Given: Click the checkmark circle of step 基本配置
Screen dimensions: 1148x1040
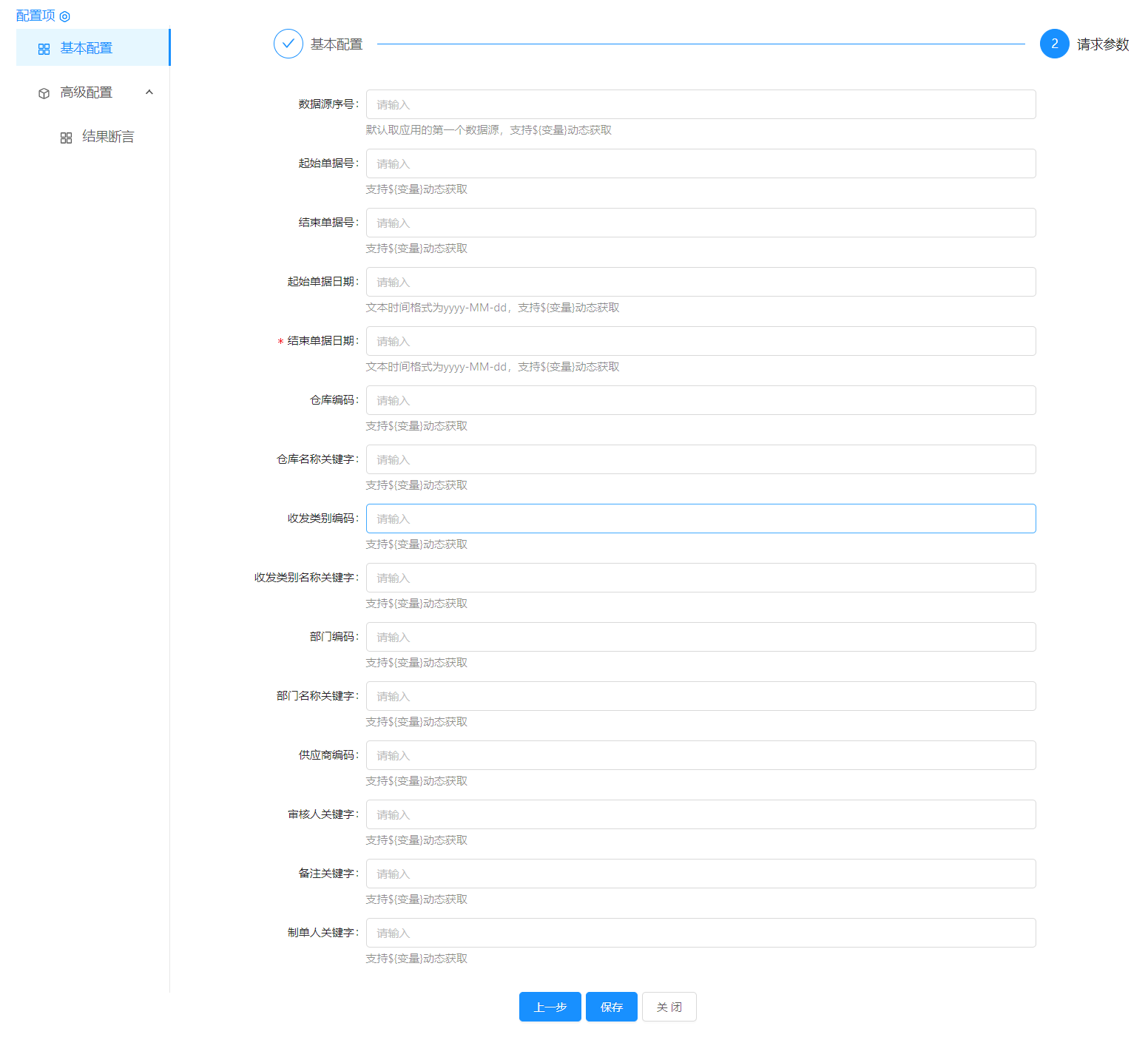Looking at the screenshot, I should tap(288, 44).
